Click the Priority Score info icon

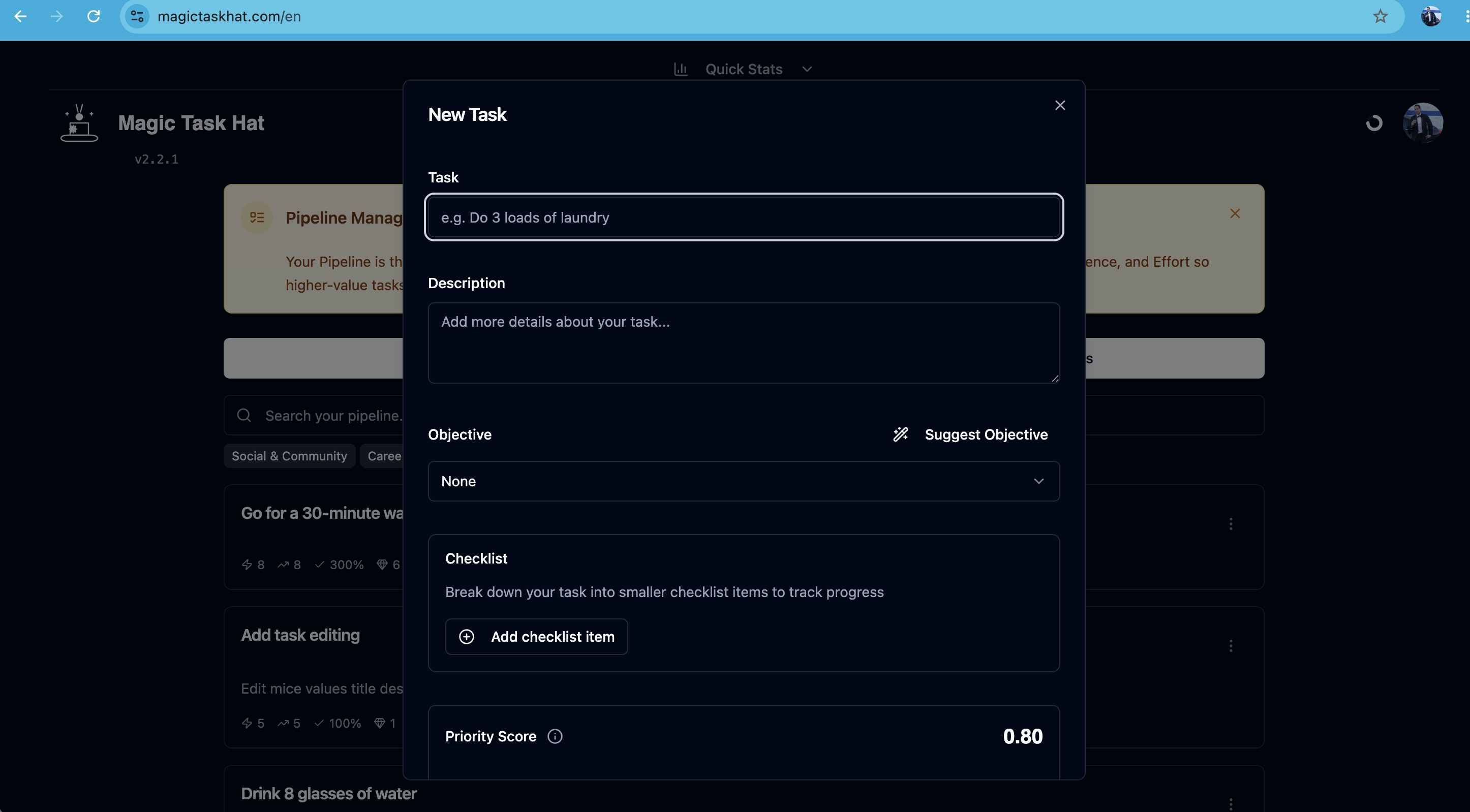[555, 736]
